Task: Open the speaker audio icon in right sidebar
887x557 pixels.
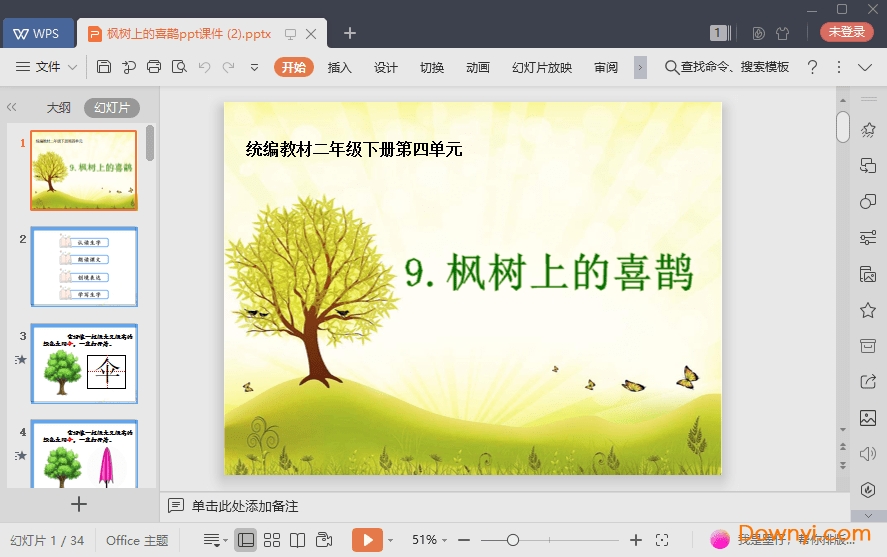Action: [x=868, y=454]
